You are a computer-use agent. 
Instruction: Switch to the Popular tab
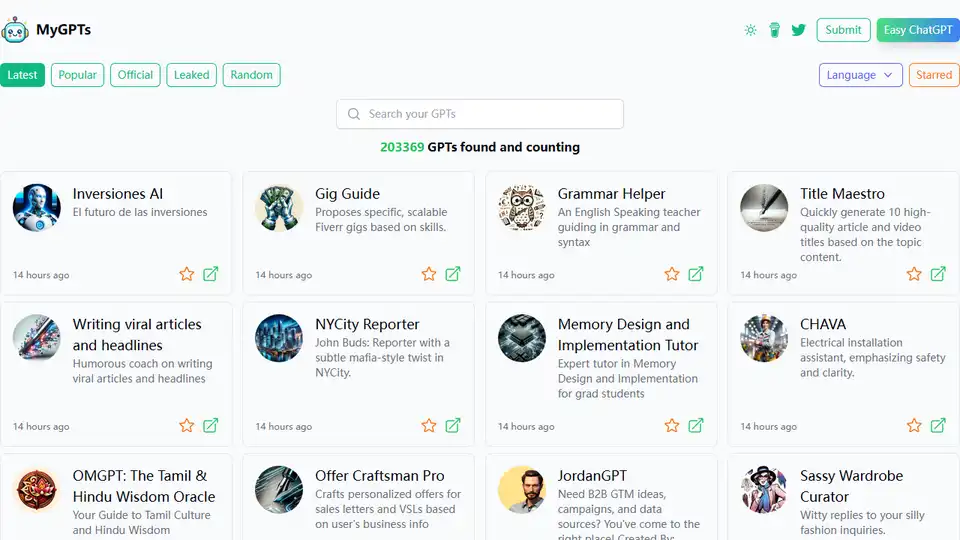click(78, 75)
